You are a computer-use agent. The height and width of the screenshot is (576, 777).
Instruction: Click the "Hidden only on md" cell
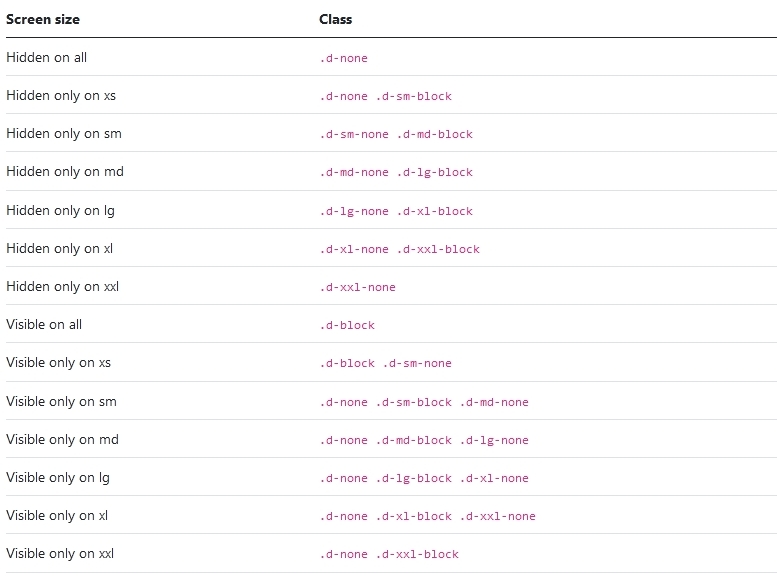click(x=65, y=172)
